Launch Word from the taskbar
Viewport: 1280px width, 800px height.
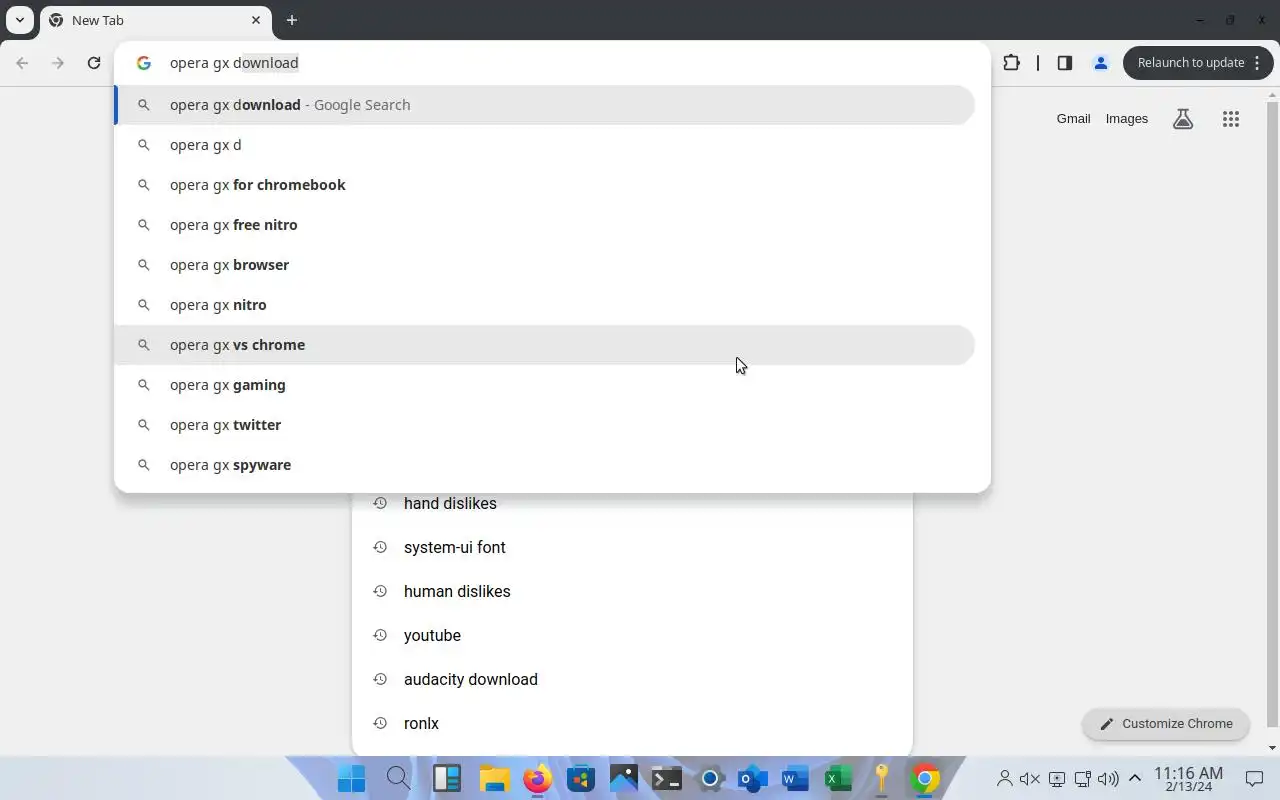tap(796, 779)
